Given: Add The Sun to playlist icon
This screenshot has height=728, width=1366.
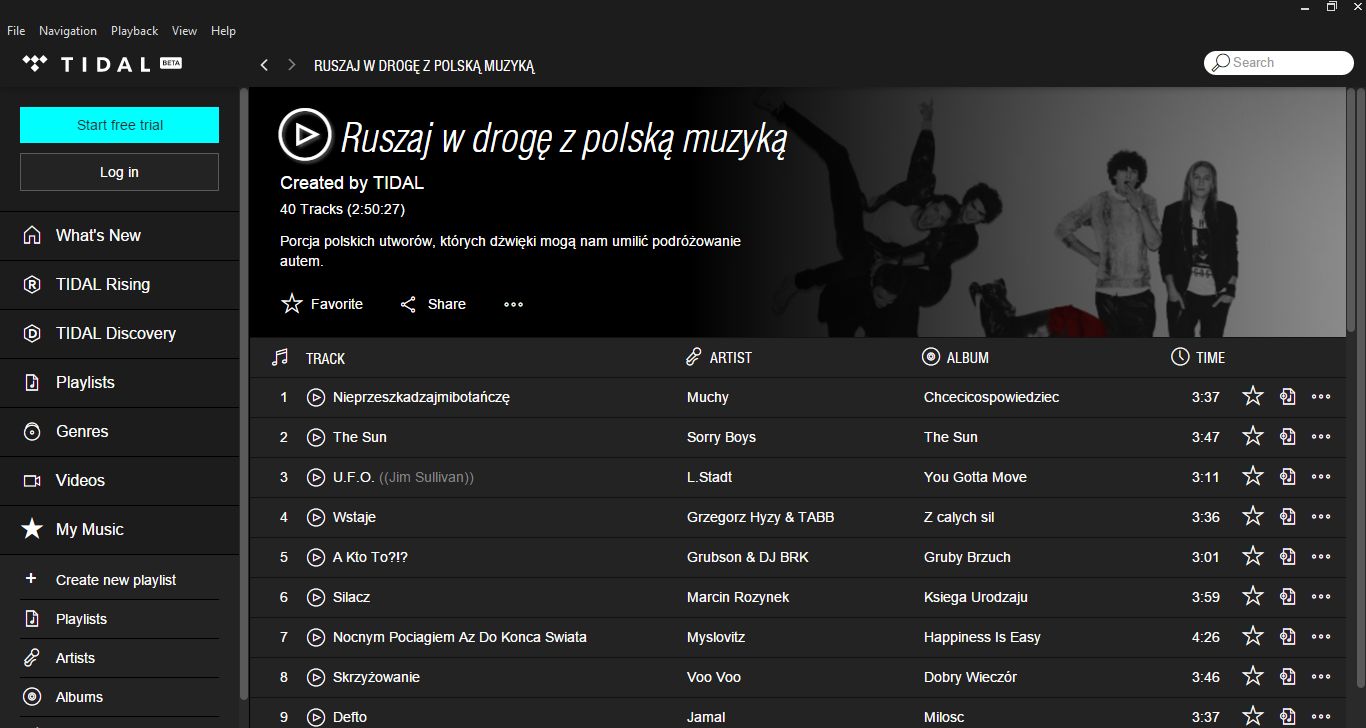Looking at the screenshot, I should (x=1288, y=437).
